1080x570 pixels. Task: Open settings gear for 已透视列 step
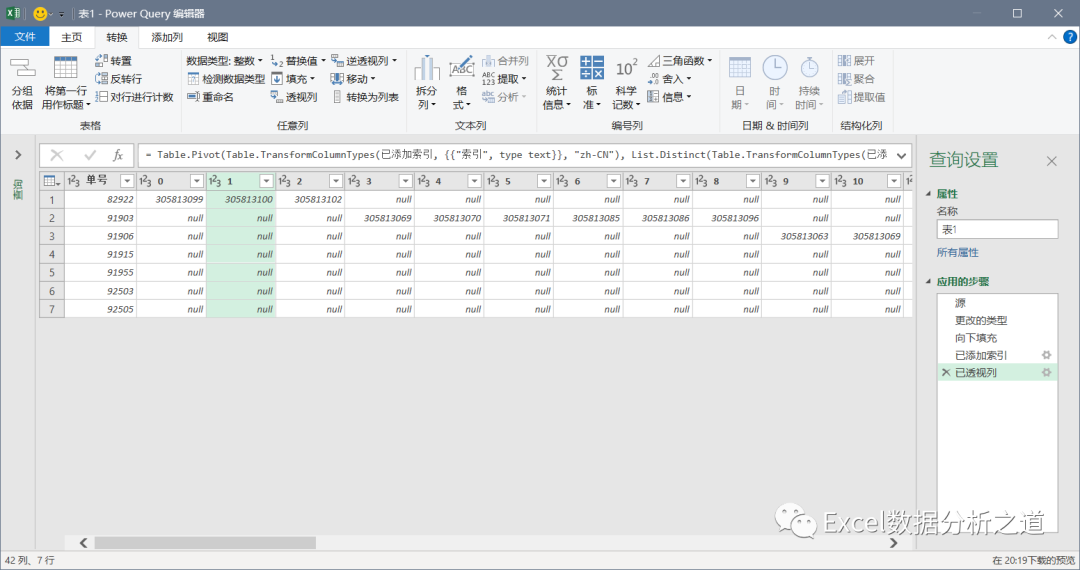[x=1046, y=372]
